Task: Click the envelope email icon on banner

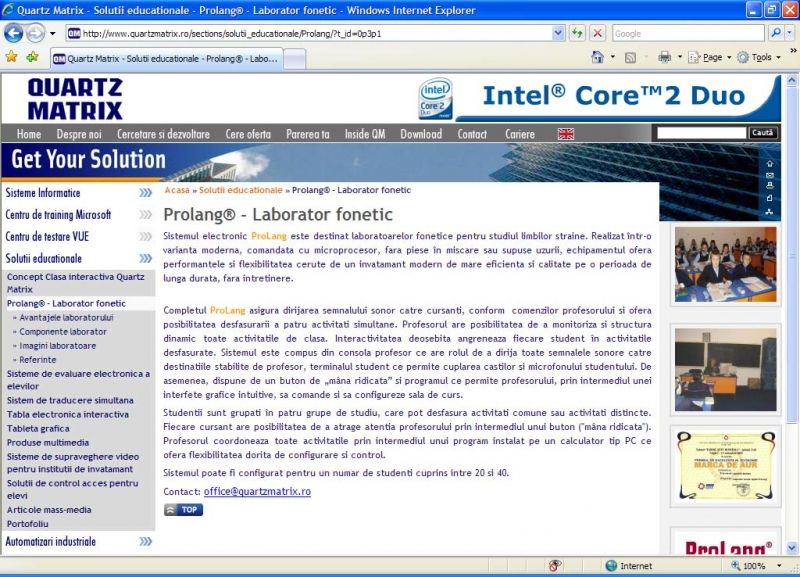Action: coord(769,175)
